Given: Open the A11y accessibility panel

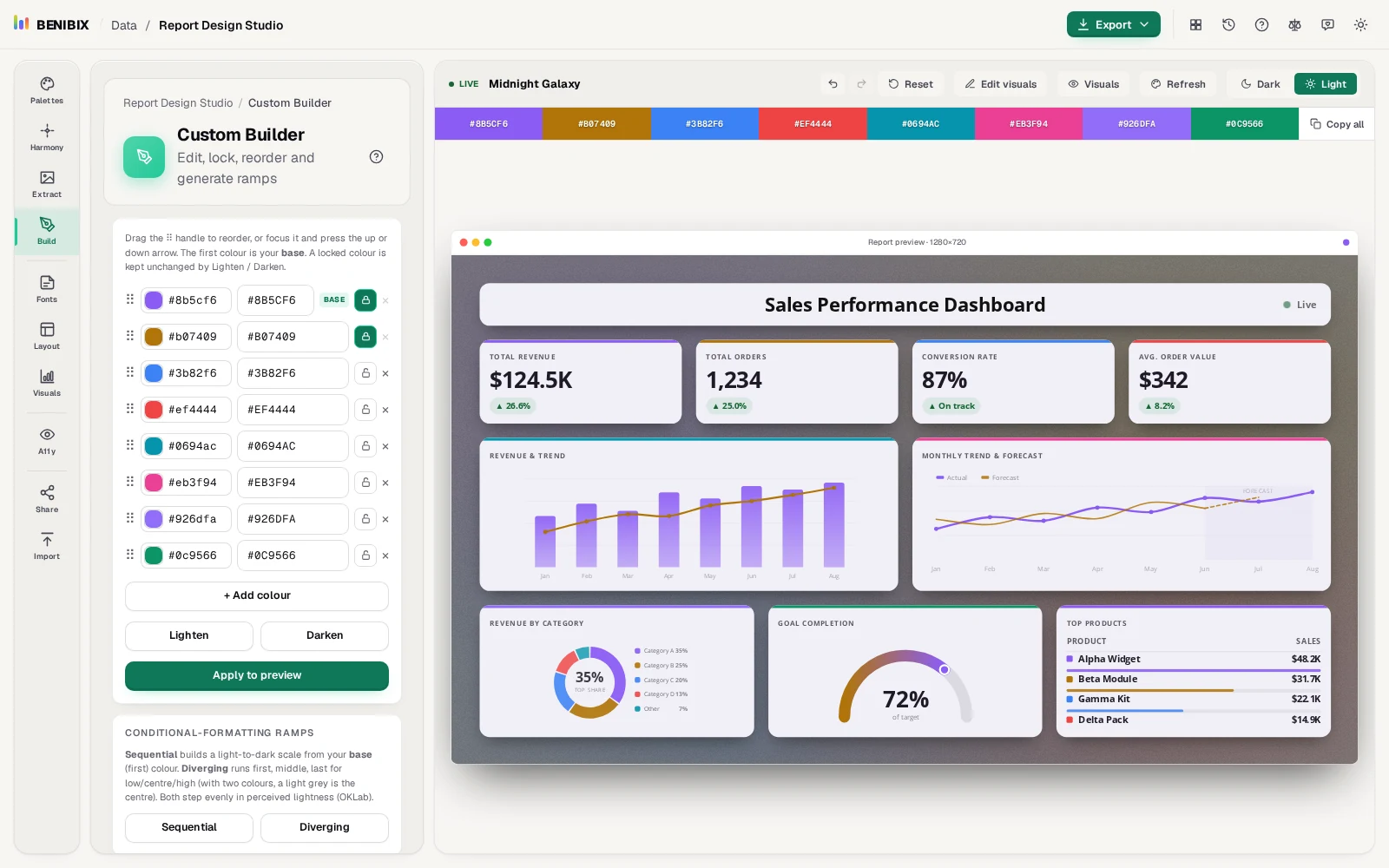Looking at the screenshot, I should coord(47,441).
